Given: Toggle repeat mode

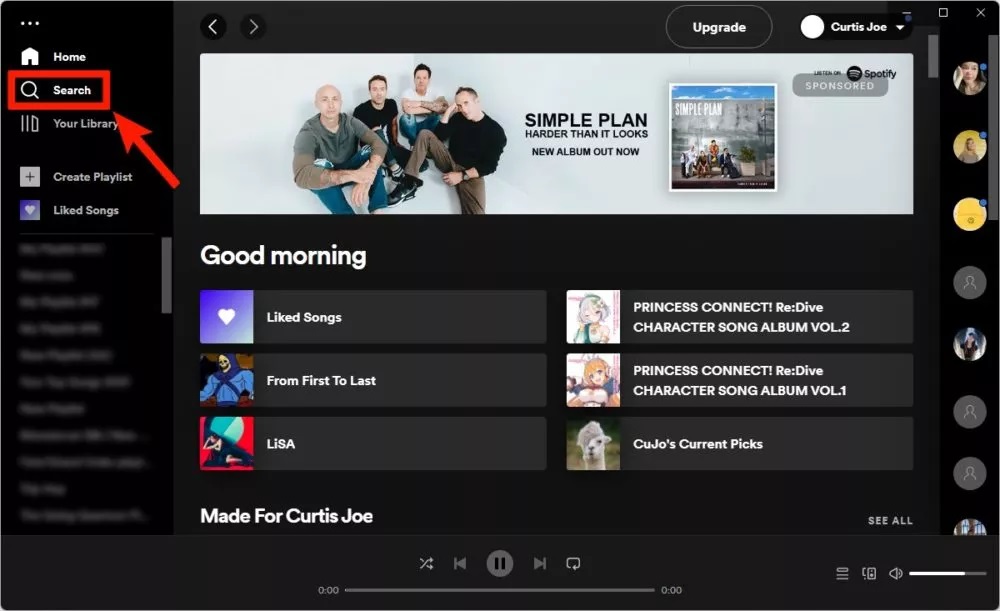Looking at the screenshot, I should (x=573, y=563).
